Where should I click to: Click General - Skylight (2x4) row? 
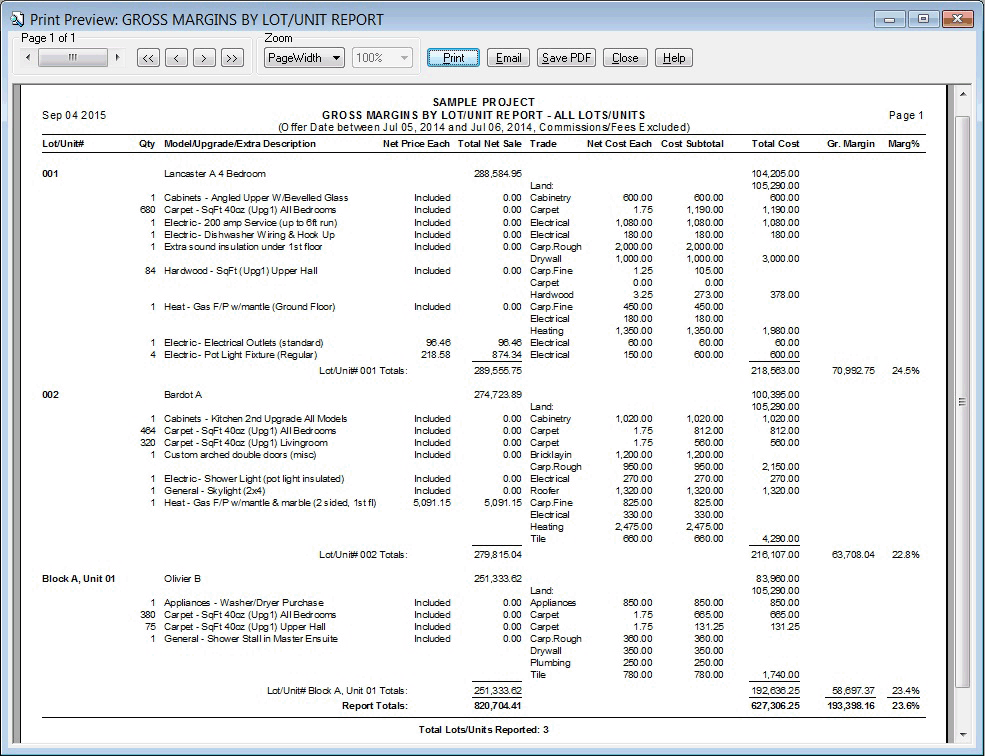[x=214, y=491]
